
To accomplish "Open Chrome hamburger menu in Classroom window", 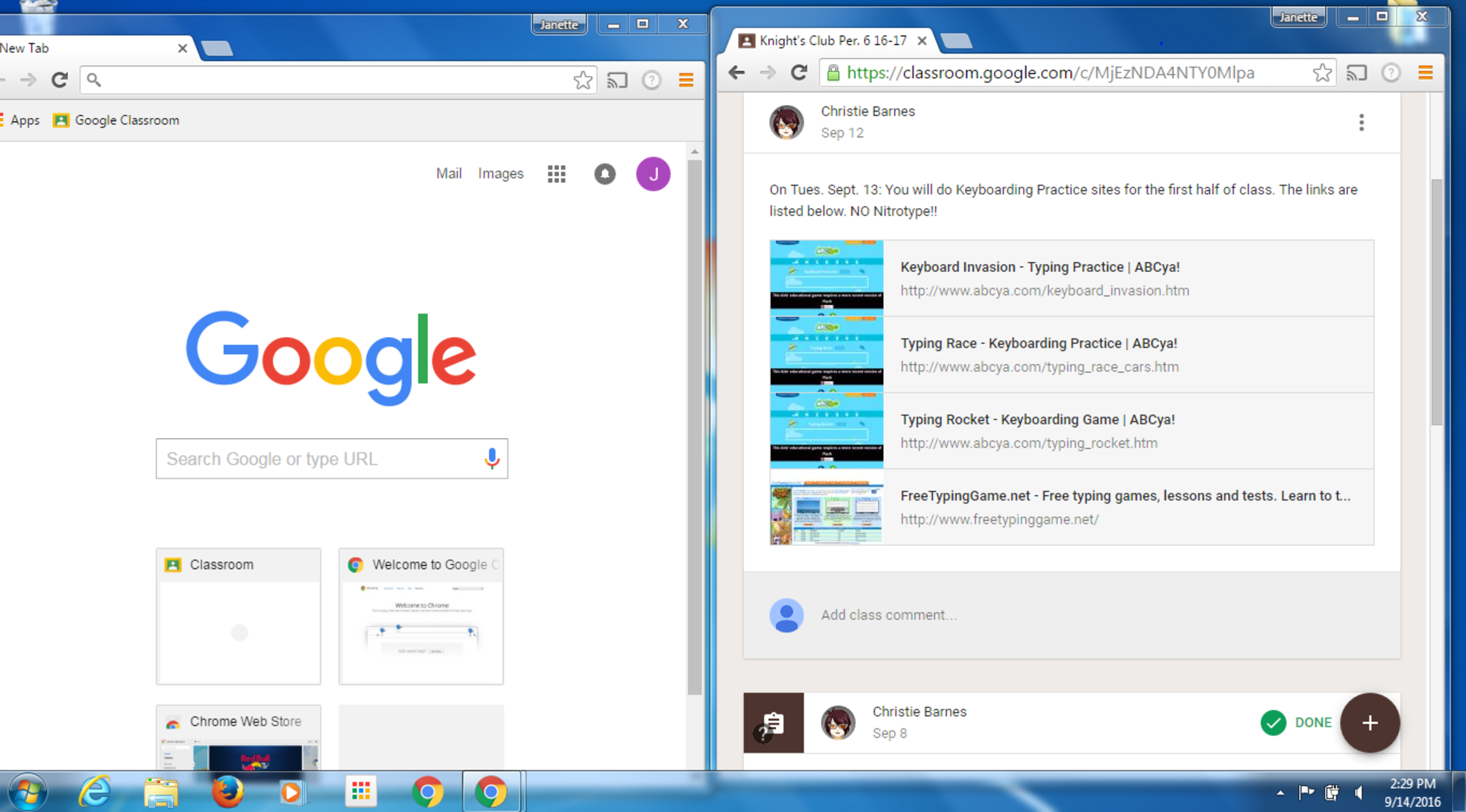I will [1425, 72].
